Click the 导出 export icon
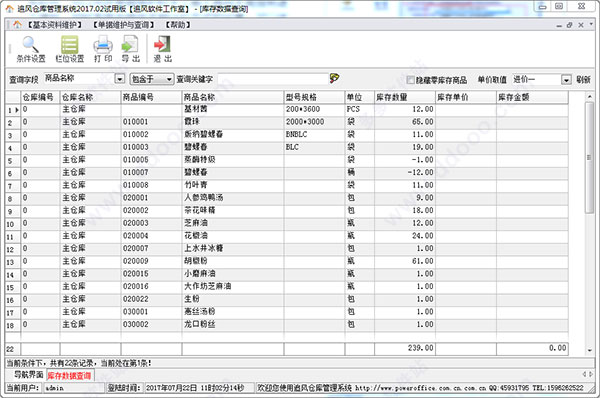The image size is (600, 398). (130, 49)
